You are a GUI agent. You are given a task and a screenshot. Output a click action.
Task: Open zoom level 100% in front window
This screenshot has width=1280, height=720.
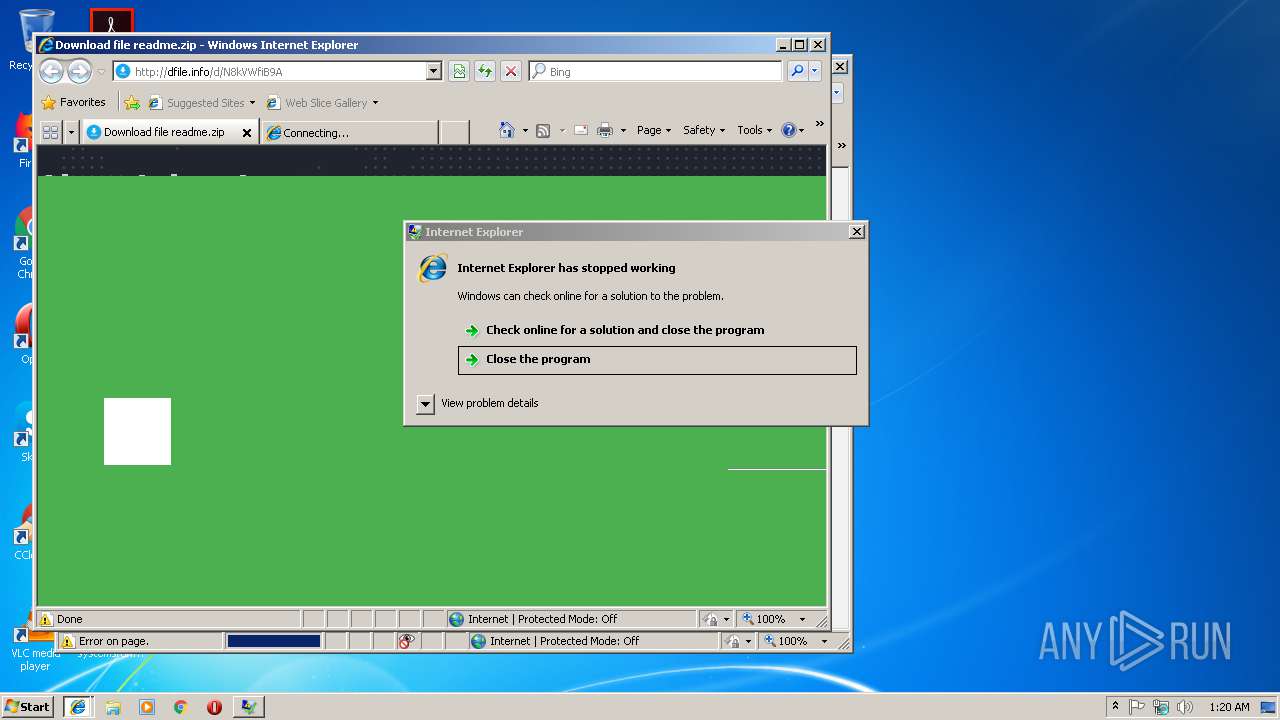pos(773,619)
